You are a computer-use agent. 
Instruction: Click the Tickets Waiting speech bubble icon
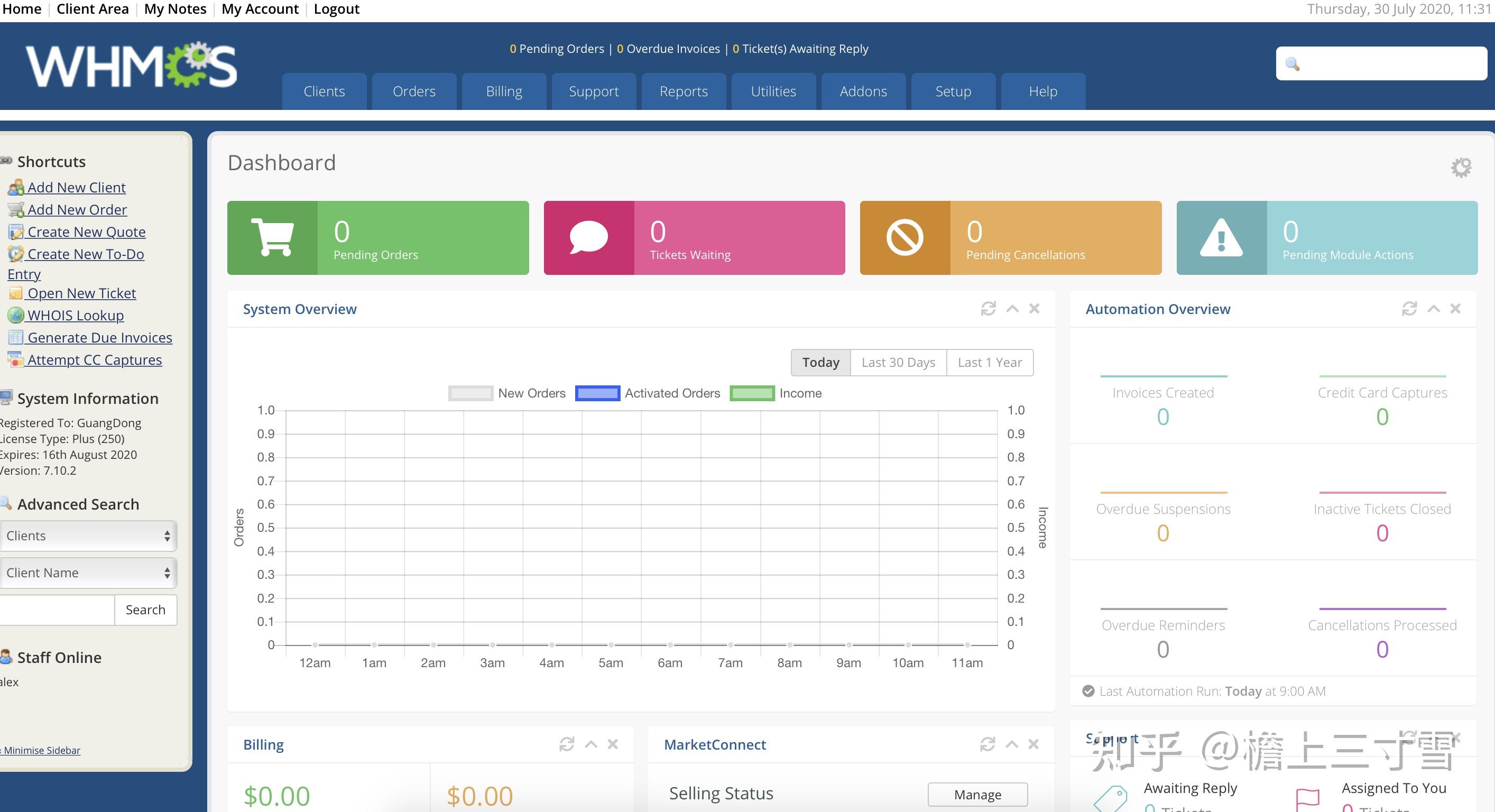pyautogui.click(x=588, y=237)
